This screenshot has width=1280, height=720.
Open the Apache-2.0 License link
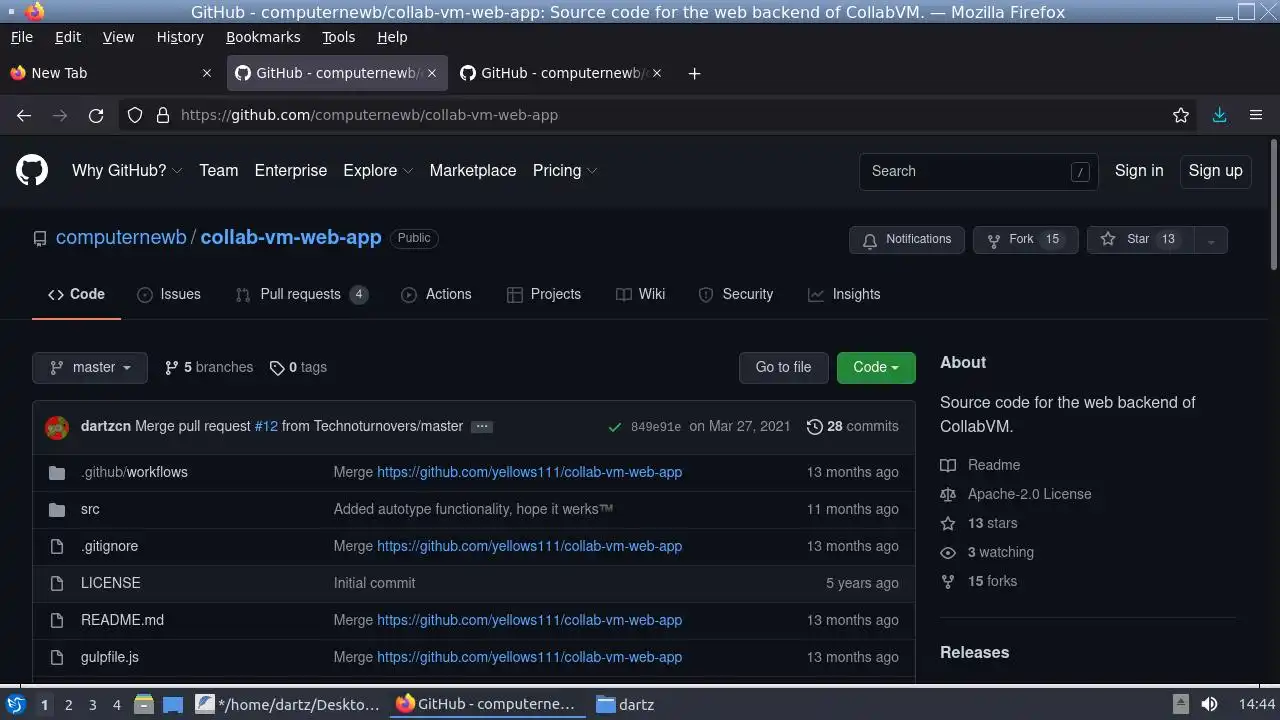point(1029,494)
